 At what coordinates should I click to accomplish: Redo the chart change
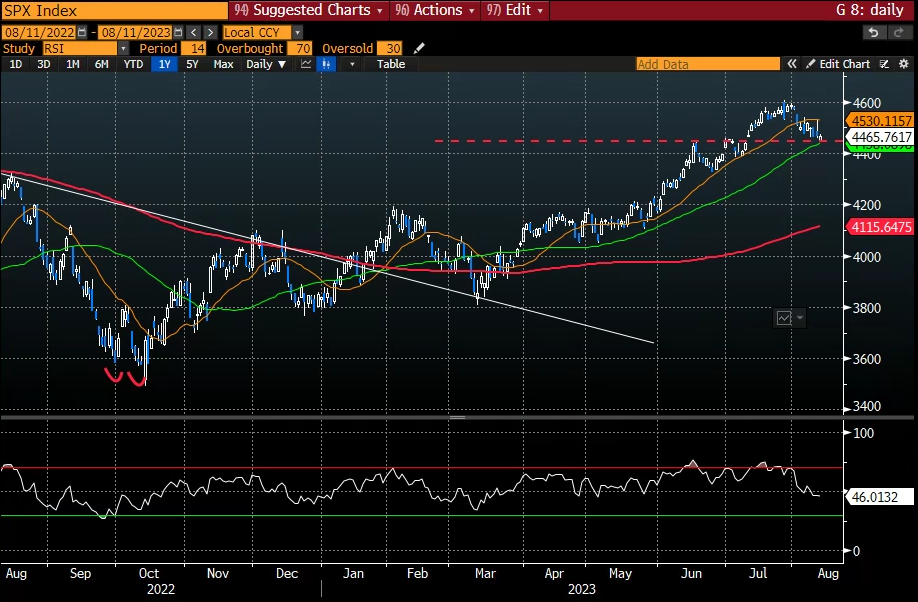[x=899, y=32]
